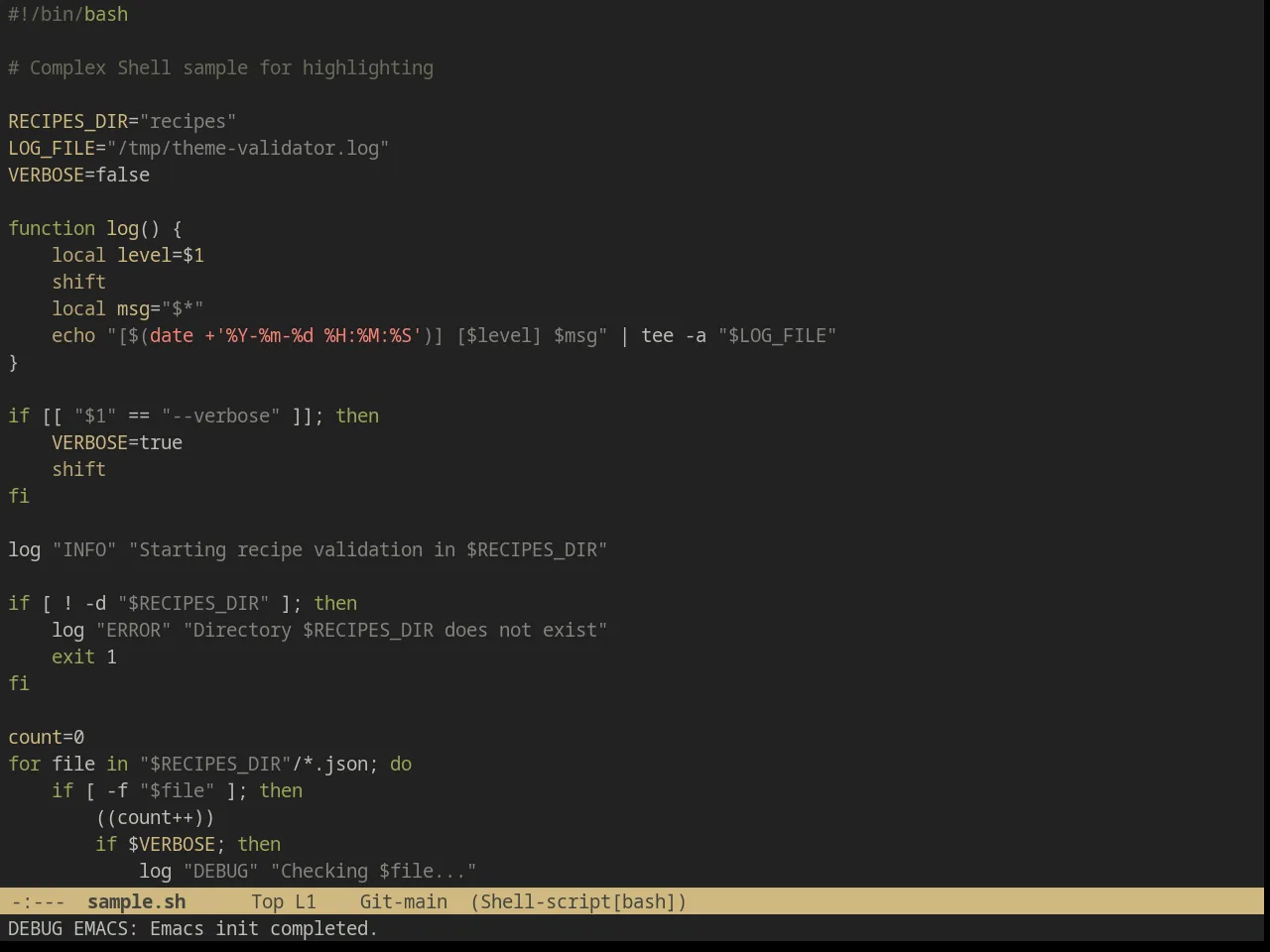
Task: Click ((count++)) line
Action: coord(155,818)
